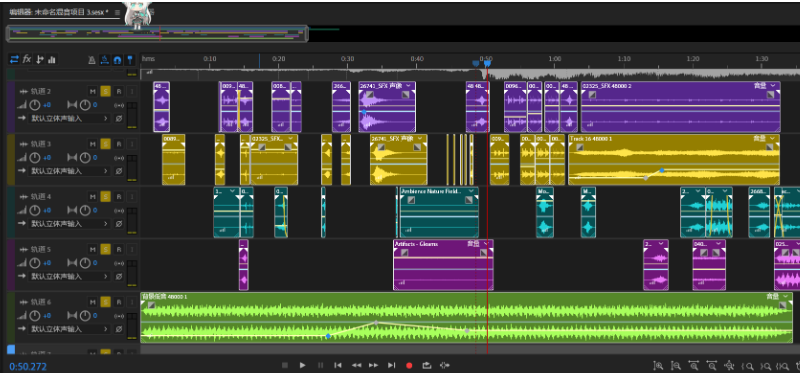Screen dimensions: 800x373
Task: Select the editor tab 未命名混音项目 3.sesx
Action: click(x=59, y=12)
